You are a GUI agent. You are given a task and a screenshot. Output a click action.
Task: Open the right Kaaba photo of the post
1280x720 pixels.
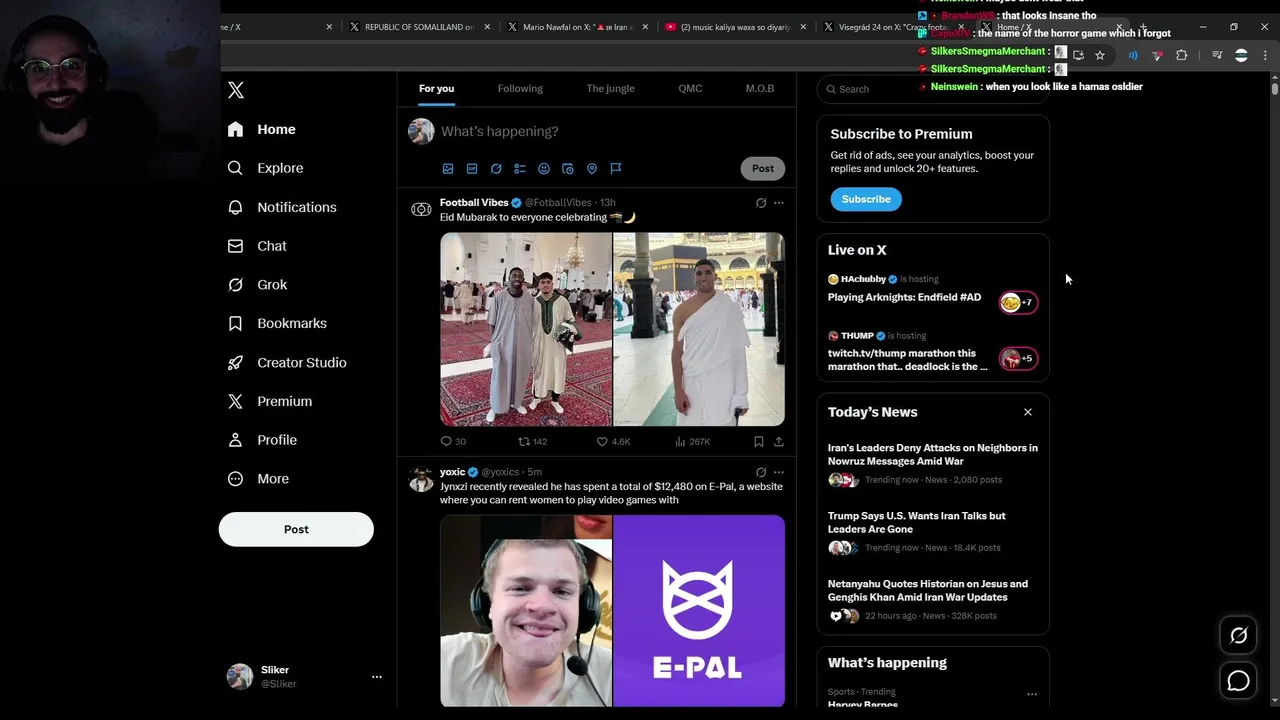pyautogui.click(x=699, y=329)
